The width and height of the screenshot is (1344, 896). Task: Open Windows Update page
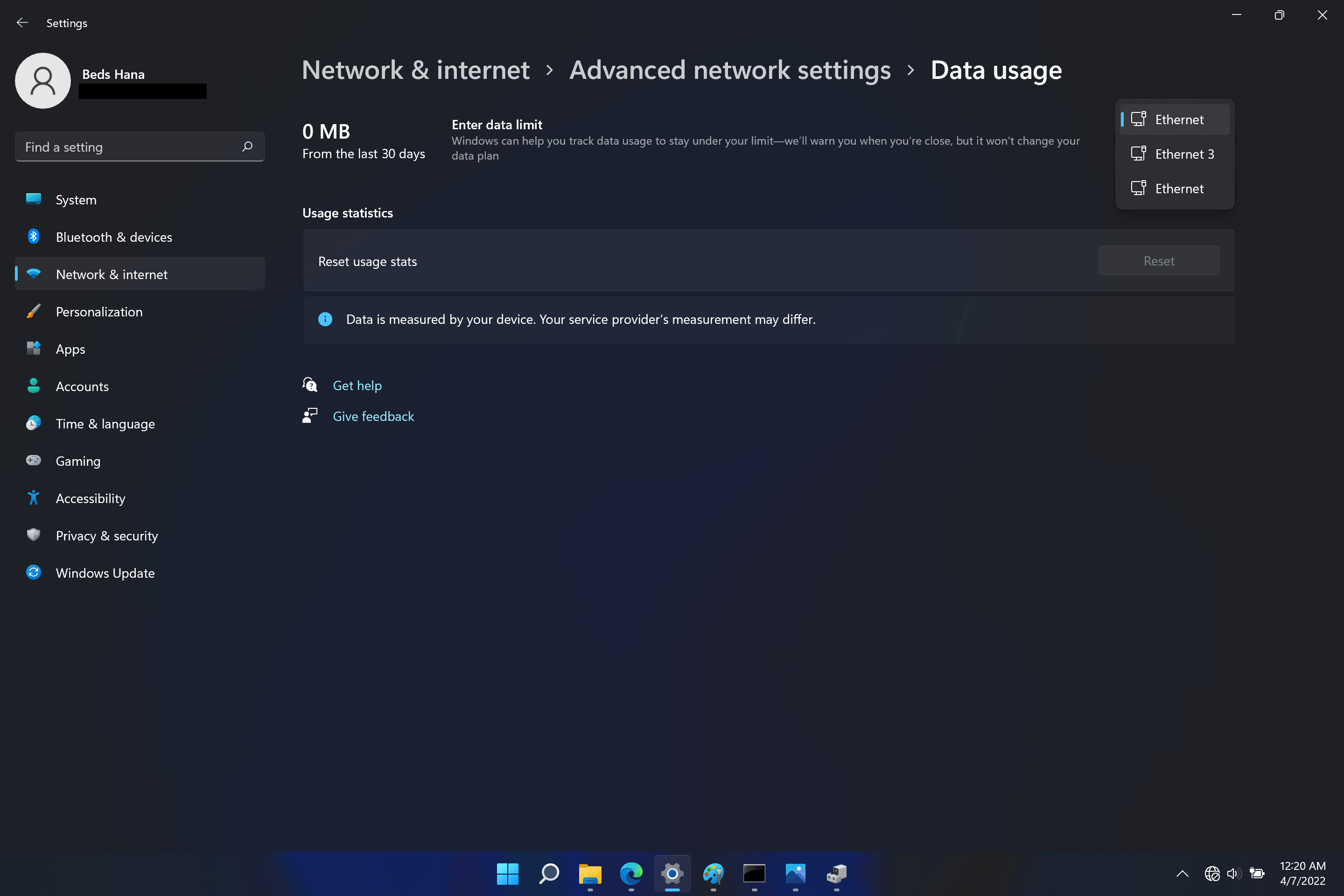click(x=105, y=573)
